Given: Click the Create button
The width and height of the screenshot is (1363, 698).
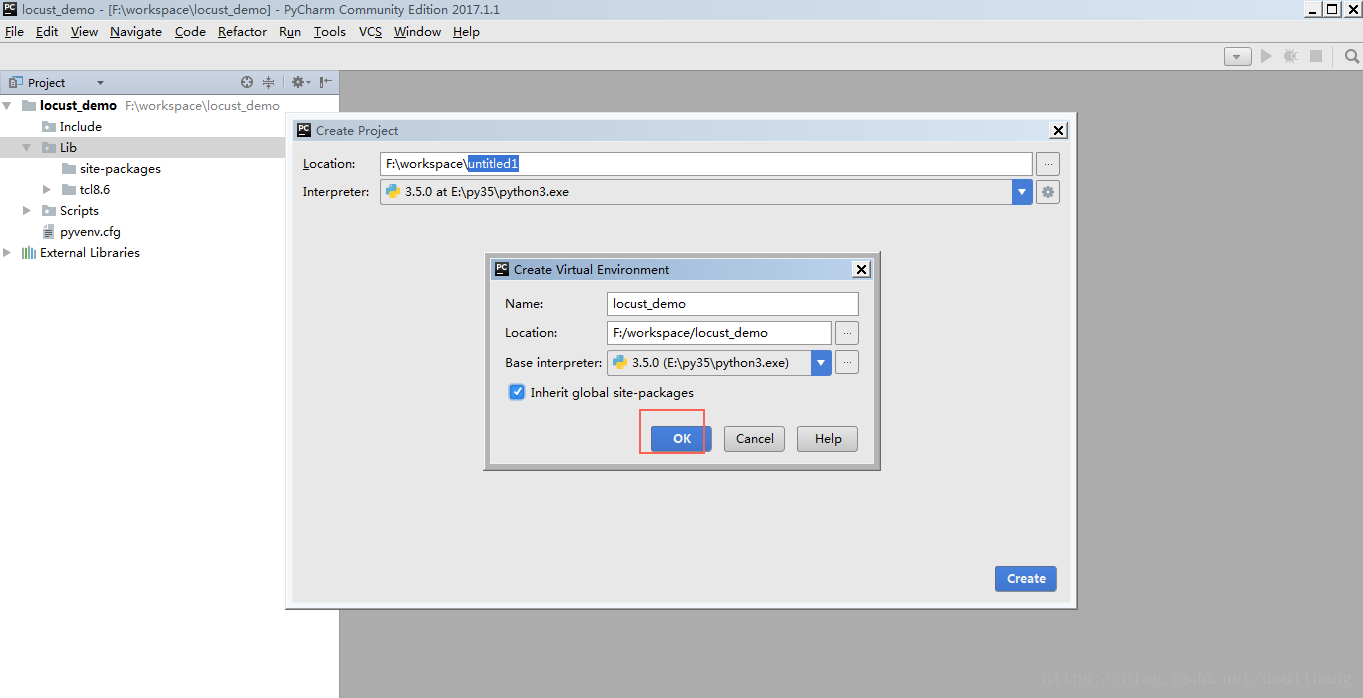Looking at the screenshot, I should [x=1026, y=579].
